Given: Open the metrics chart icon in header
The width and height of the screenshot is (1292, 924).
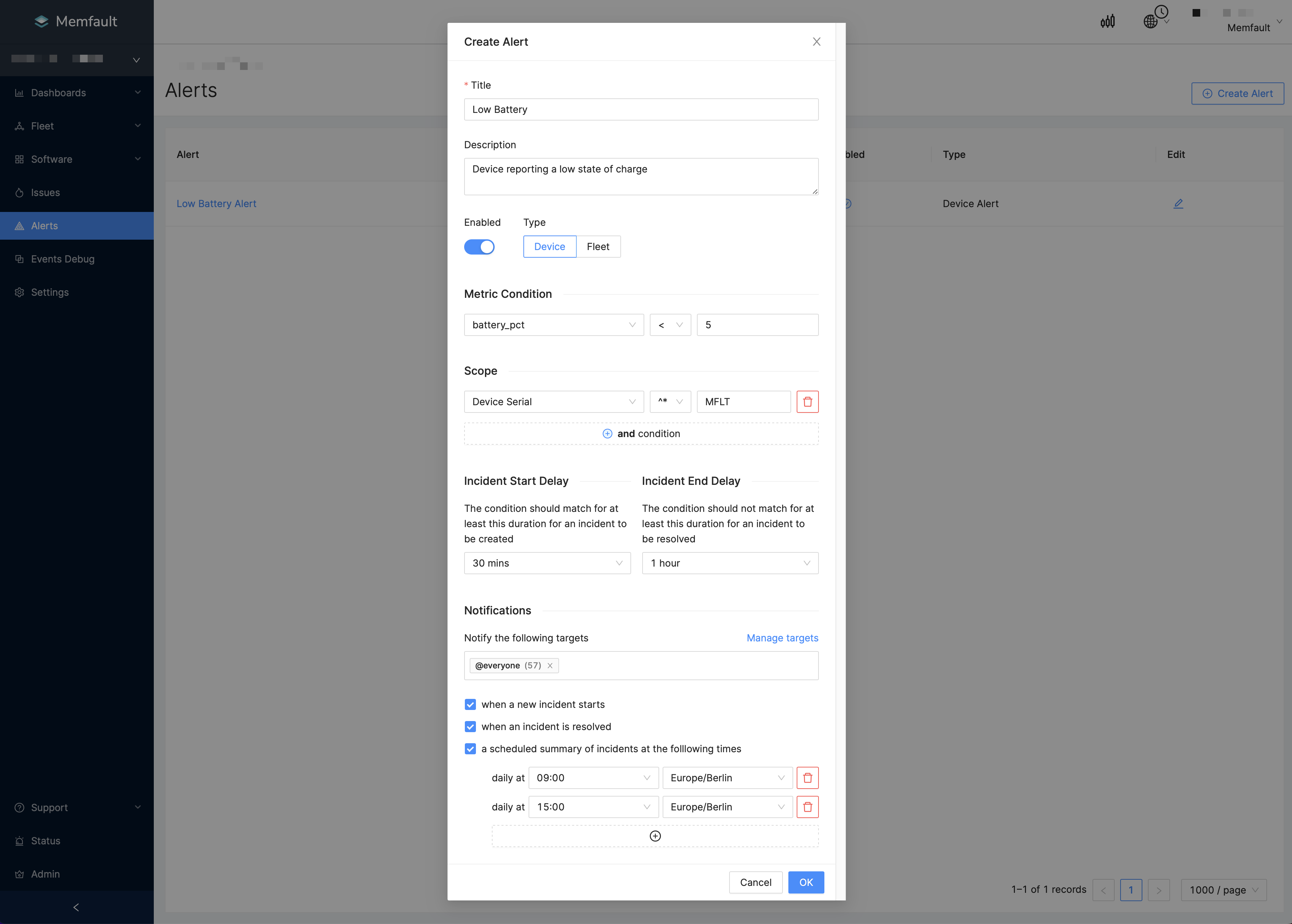Looking at the screenshot, I should (1107, 21).
